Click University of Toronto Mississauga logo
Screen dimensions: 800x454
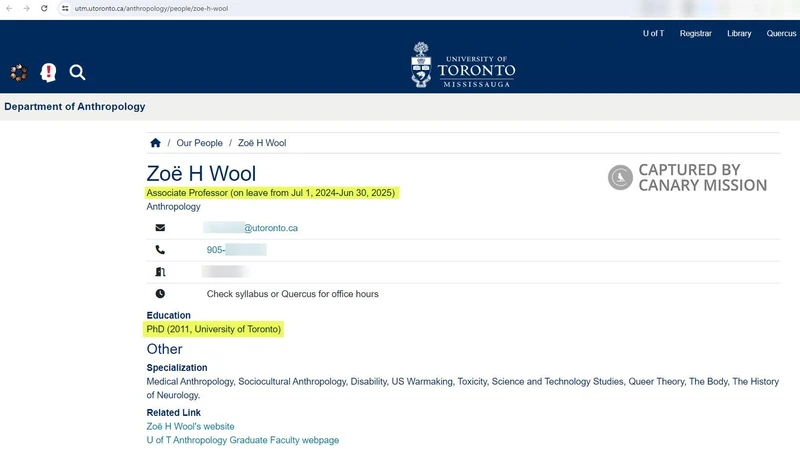(x=463, y=65)
